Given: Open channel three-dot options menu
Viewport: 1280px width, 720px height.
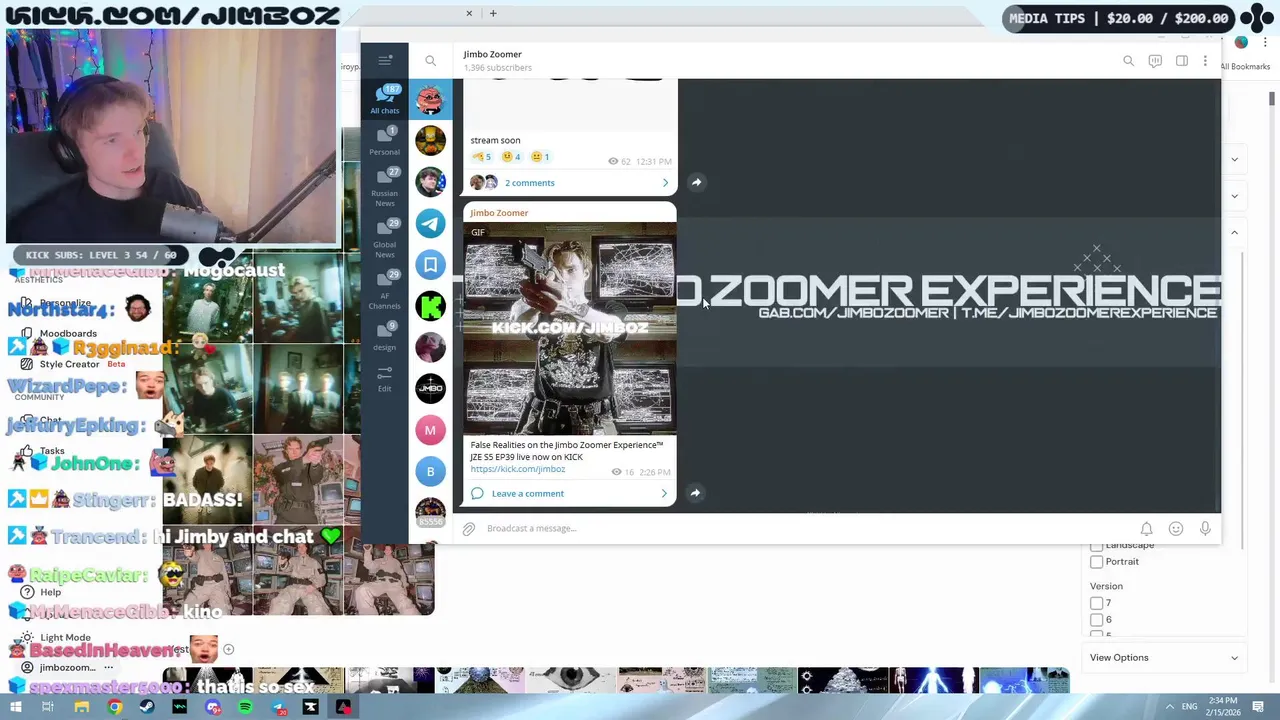Looking at the screenshot, I should (x=1205, y=61).
